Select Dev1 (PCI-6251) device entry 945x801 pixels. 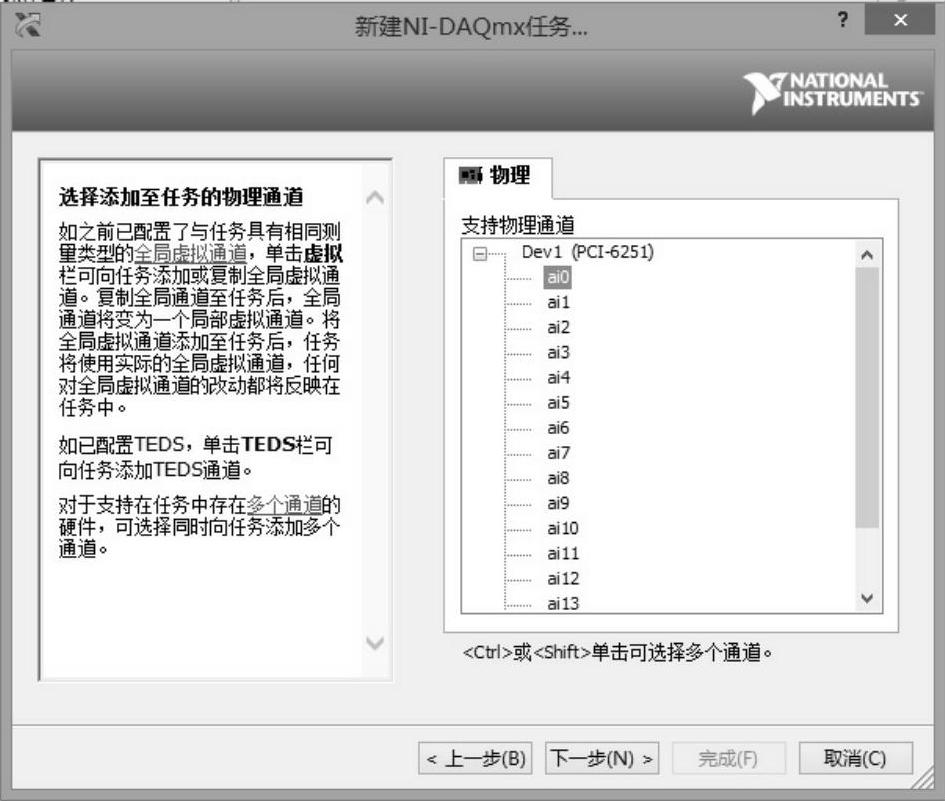tap(588, 252)
